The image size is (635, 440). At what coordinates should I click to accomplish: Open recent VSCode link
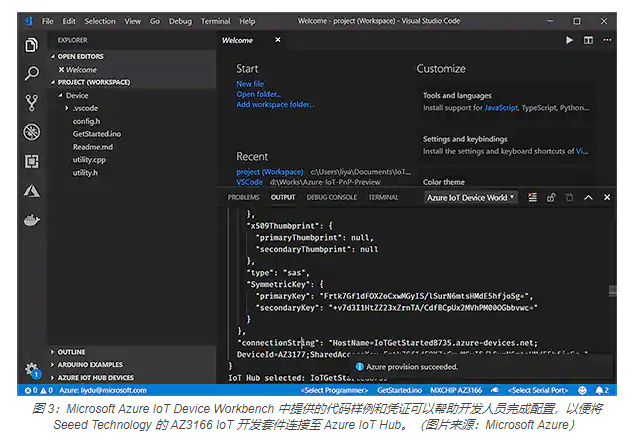(x=249, y=182)
